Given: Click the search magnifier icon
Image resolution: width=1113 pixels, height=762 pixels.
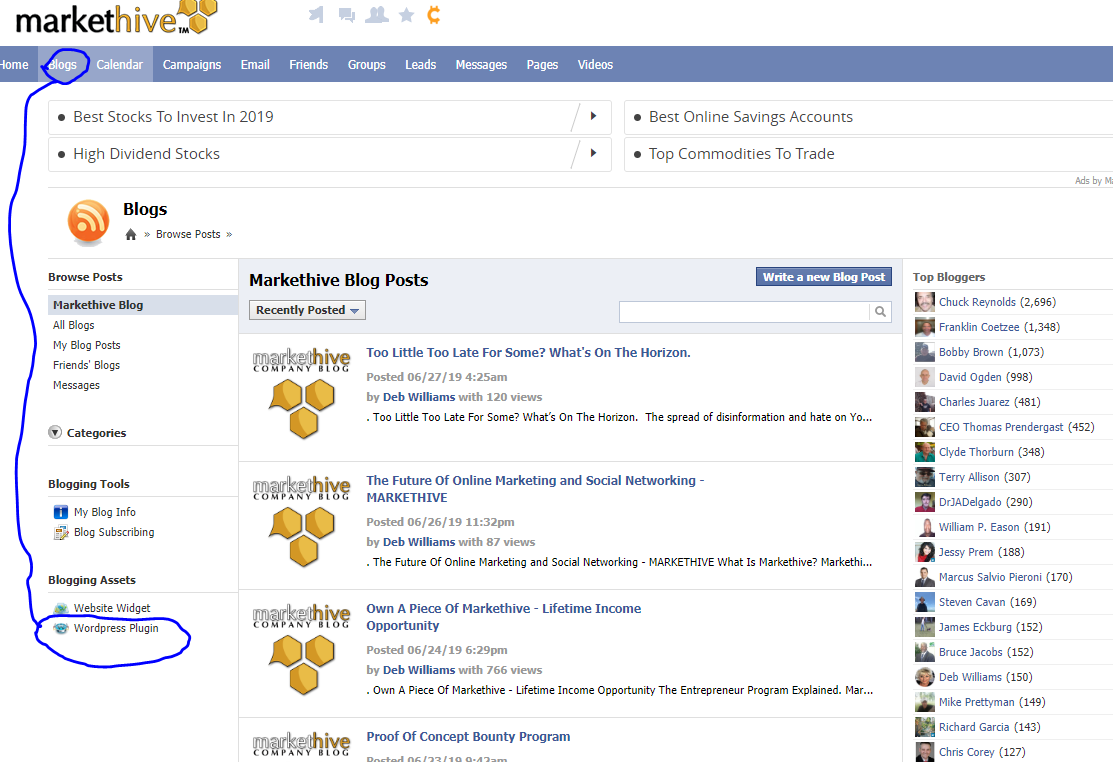Looking at the screenshot, I should [880, 311].
